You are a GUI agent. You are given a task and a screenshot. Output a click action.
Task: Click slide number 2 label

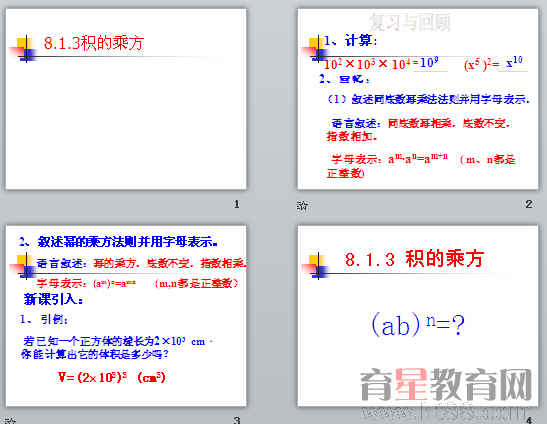click(529, 204)
